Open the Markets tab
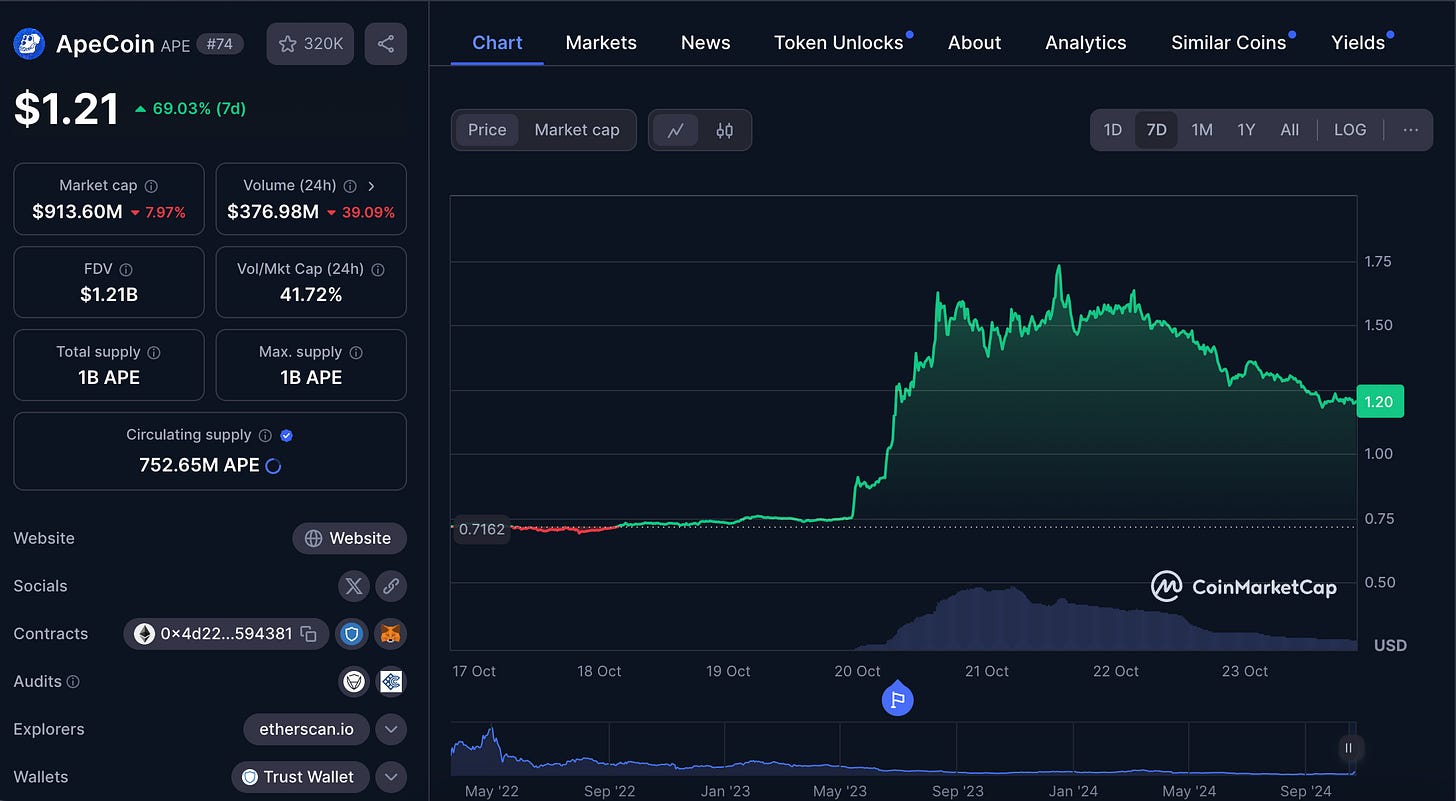1456x801 pixels. 601,43
